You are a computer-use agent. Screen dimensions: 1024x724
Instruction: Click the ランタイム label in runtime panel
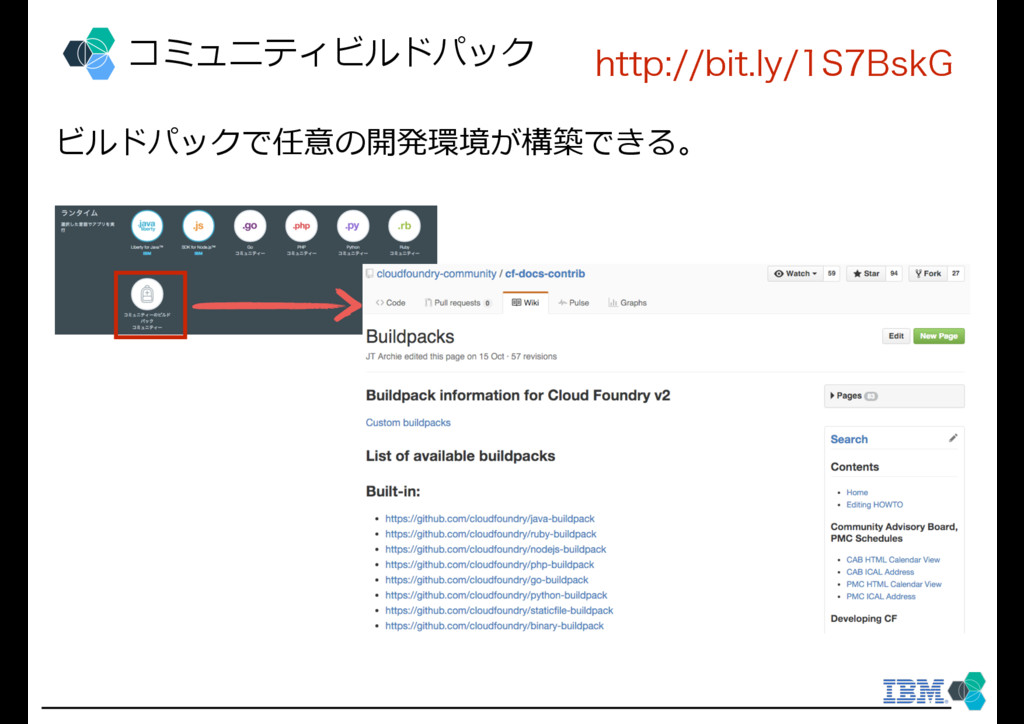[80, 213]
